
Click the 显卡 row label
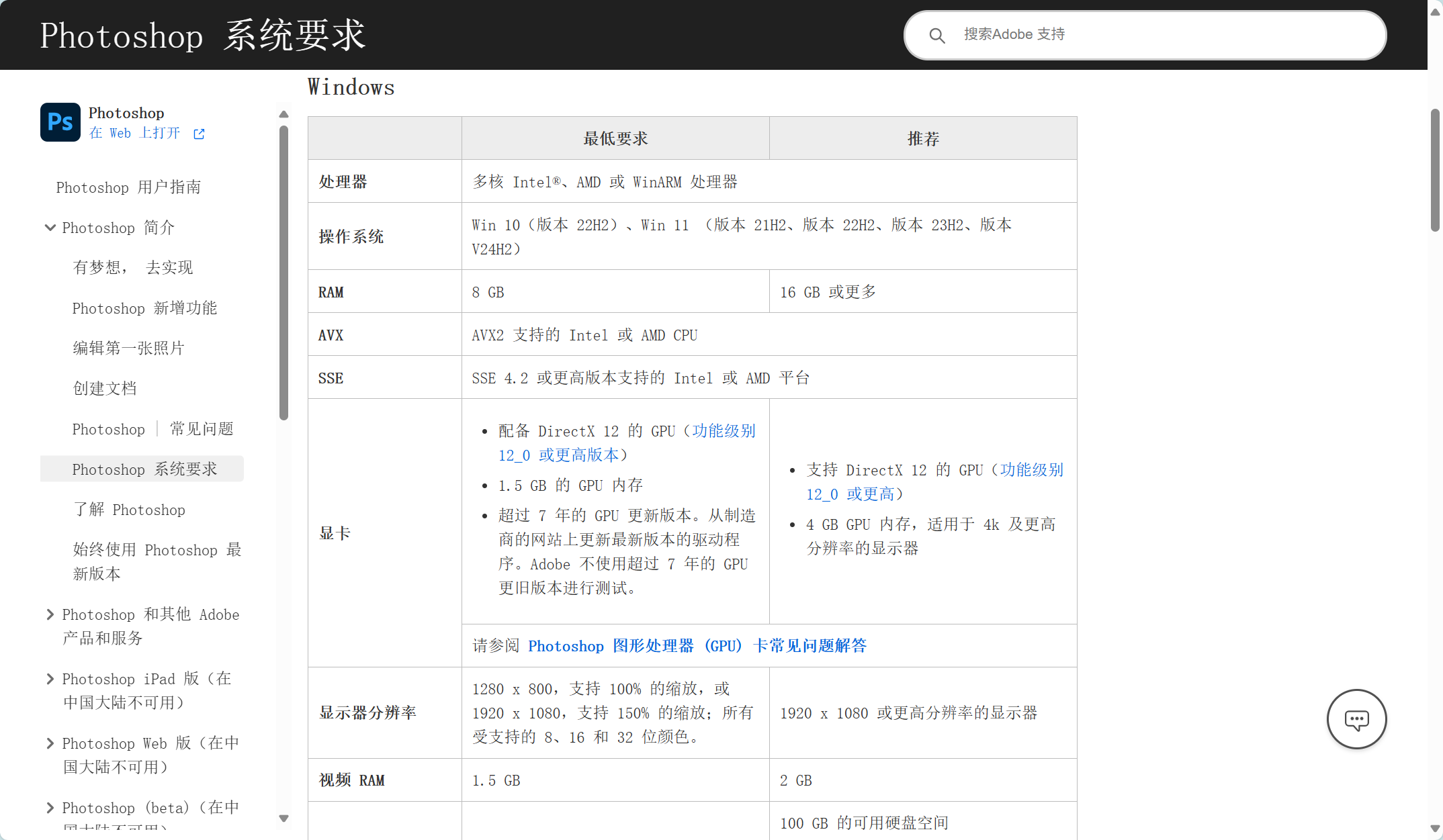(335, 533)
